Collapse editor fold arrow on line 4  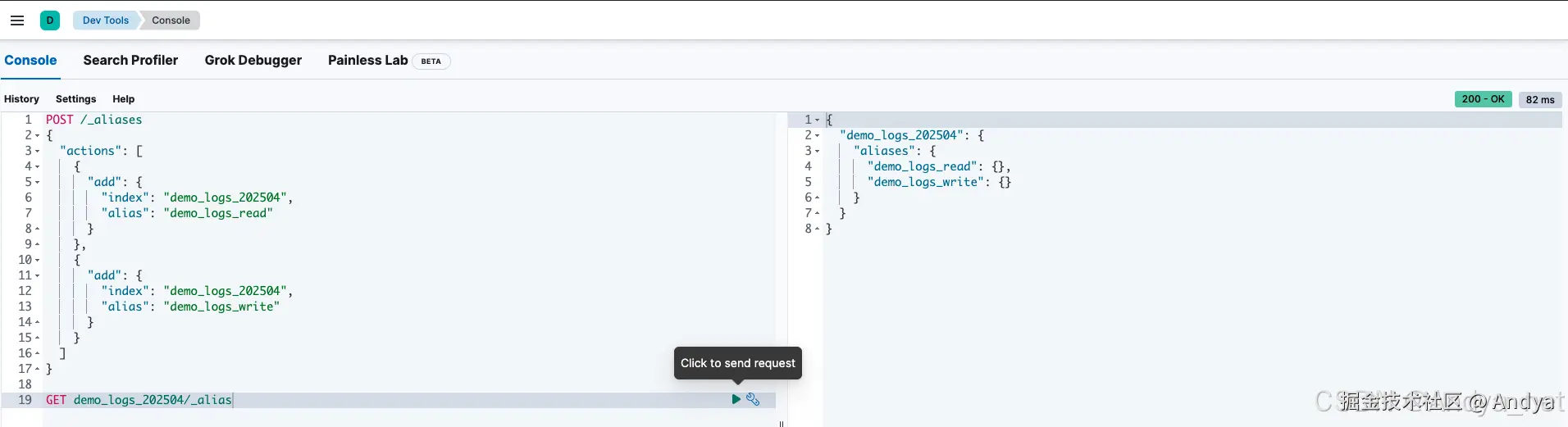(37, 167)
